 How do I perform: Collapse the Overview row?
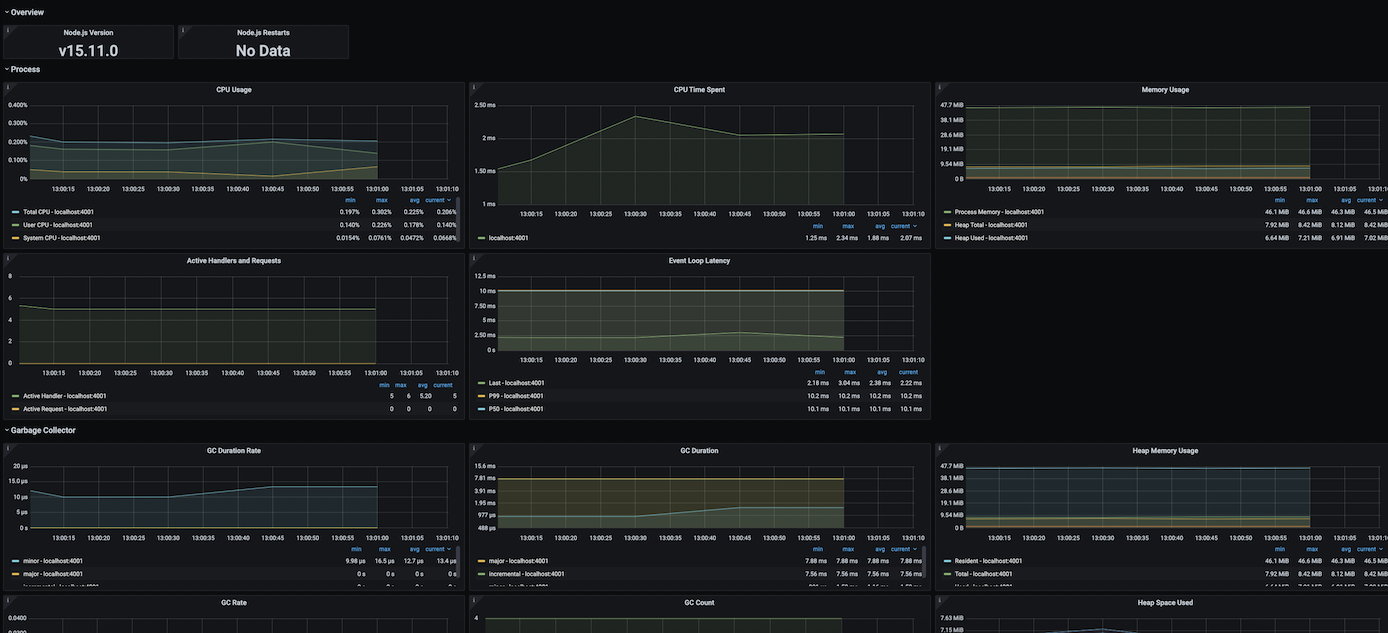click(x=27, y=12)
